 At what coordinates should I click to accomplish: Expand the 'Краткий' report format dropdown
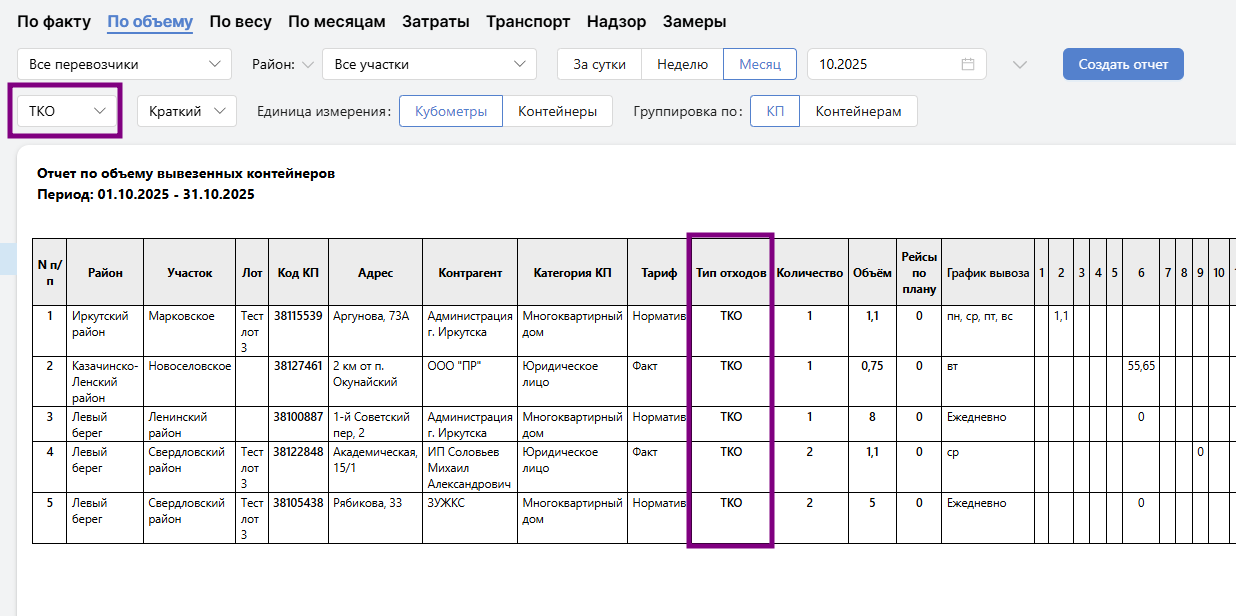186,111
